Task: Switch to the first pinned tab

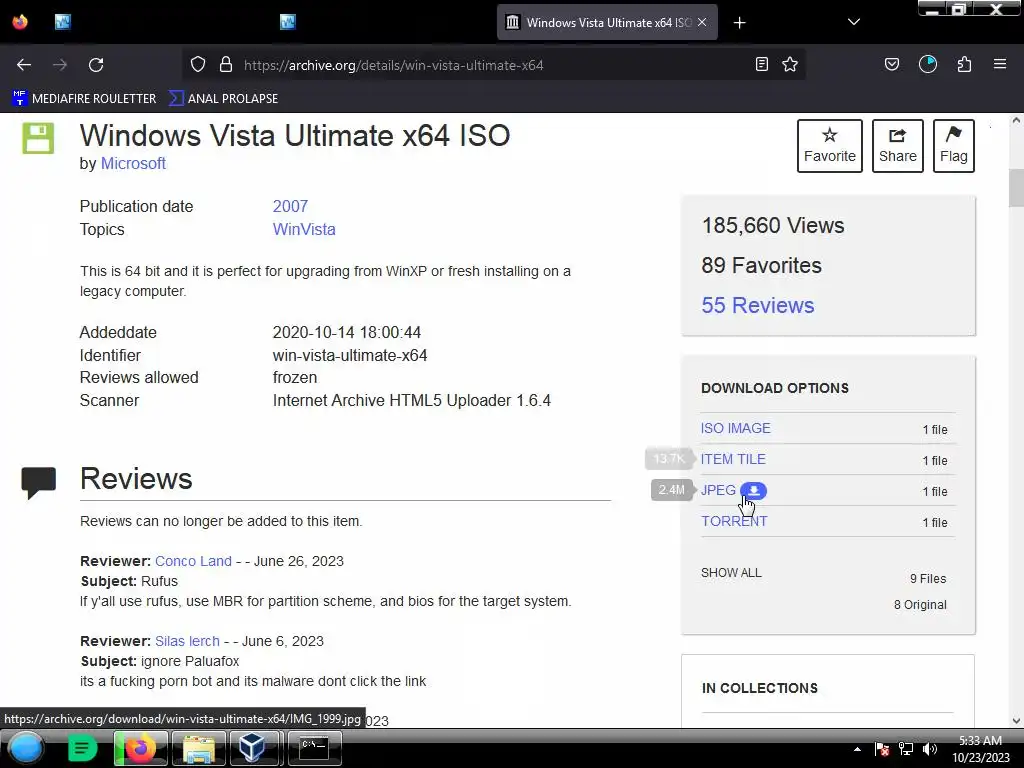Action: pyautogui.click(x=63, y=22)
